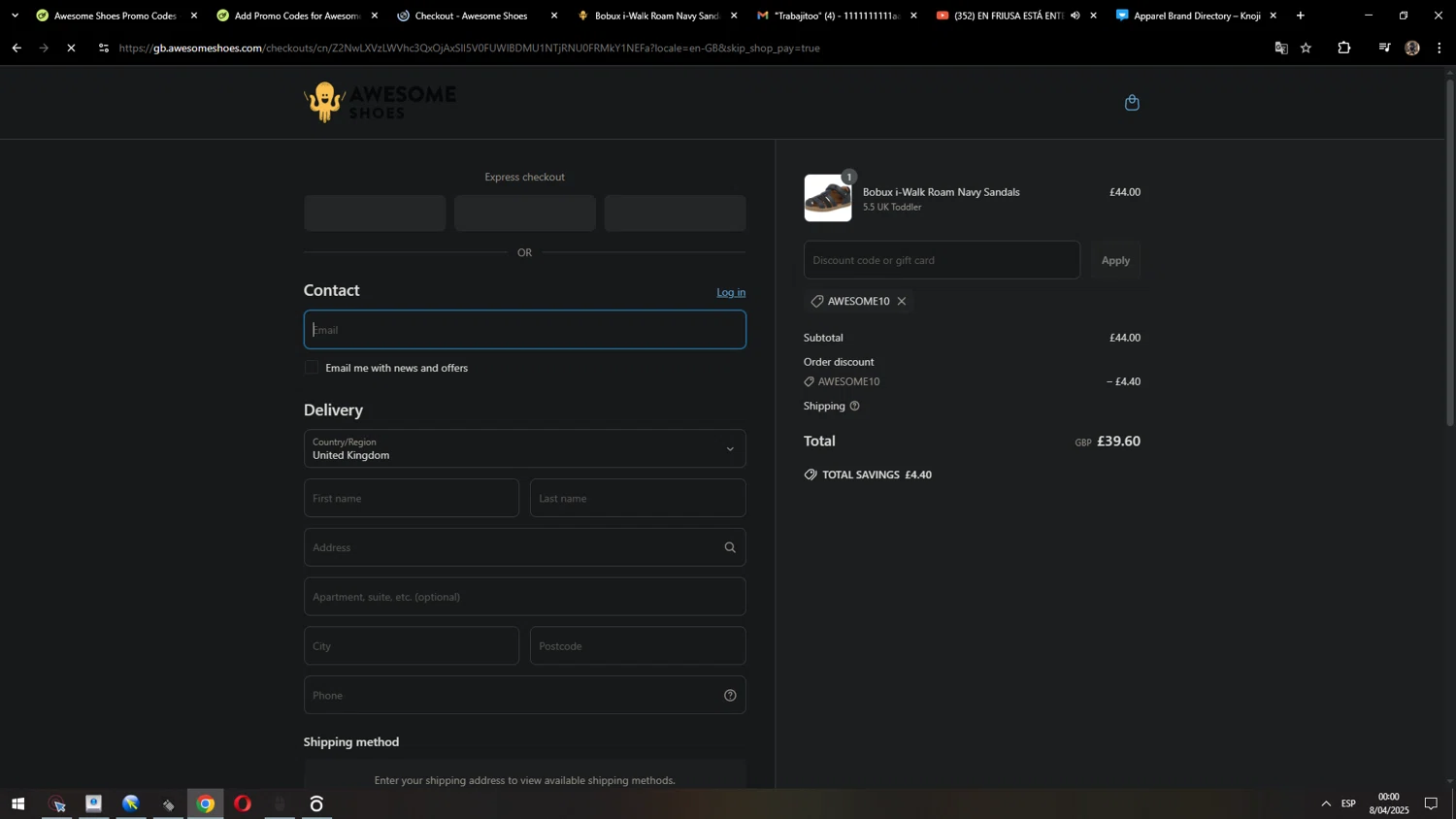This screenshot has width=1456, height=819.
Task: Open the Opera browser from taskbar
Action: tap(243, 804)
